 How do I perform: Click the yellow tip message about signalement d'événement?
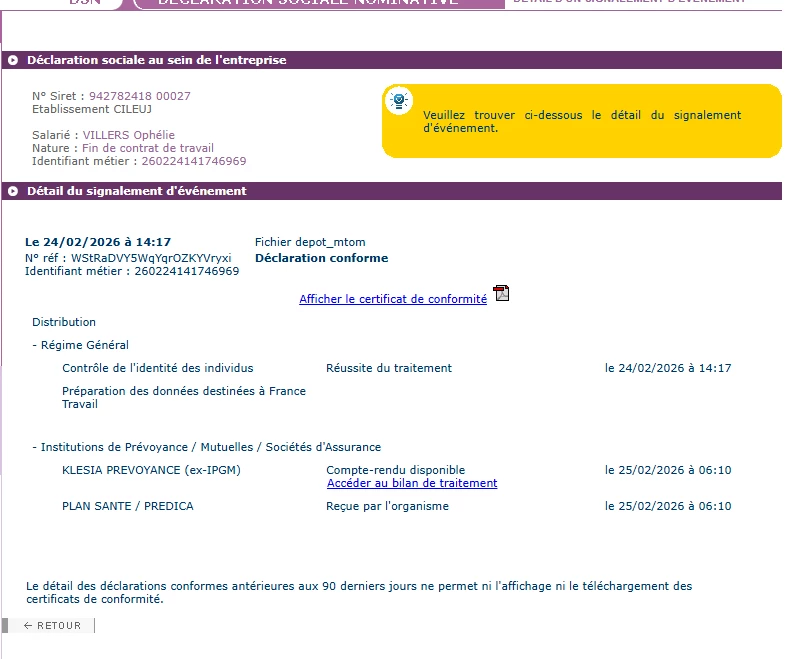[582, 121]
